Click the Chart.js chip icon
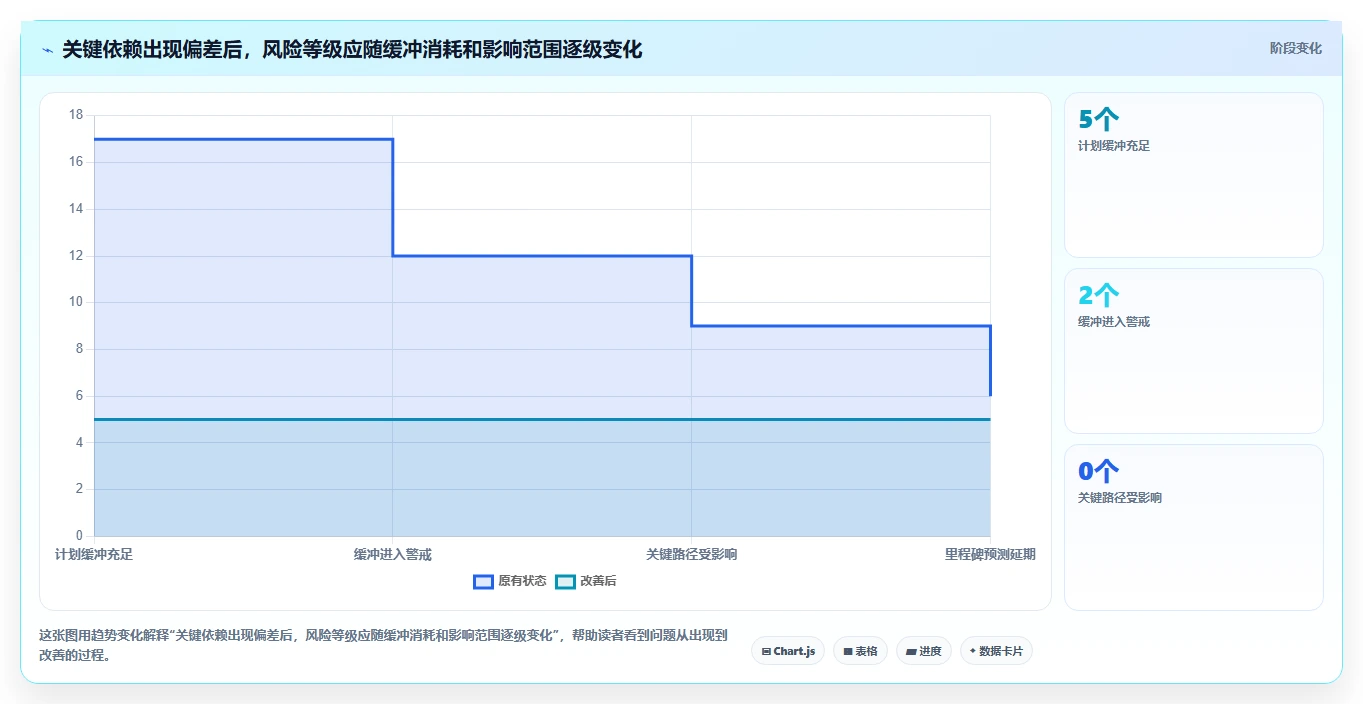 tap(766, 651)
